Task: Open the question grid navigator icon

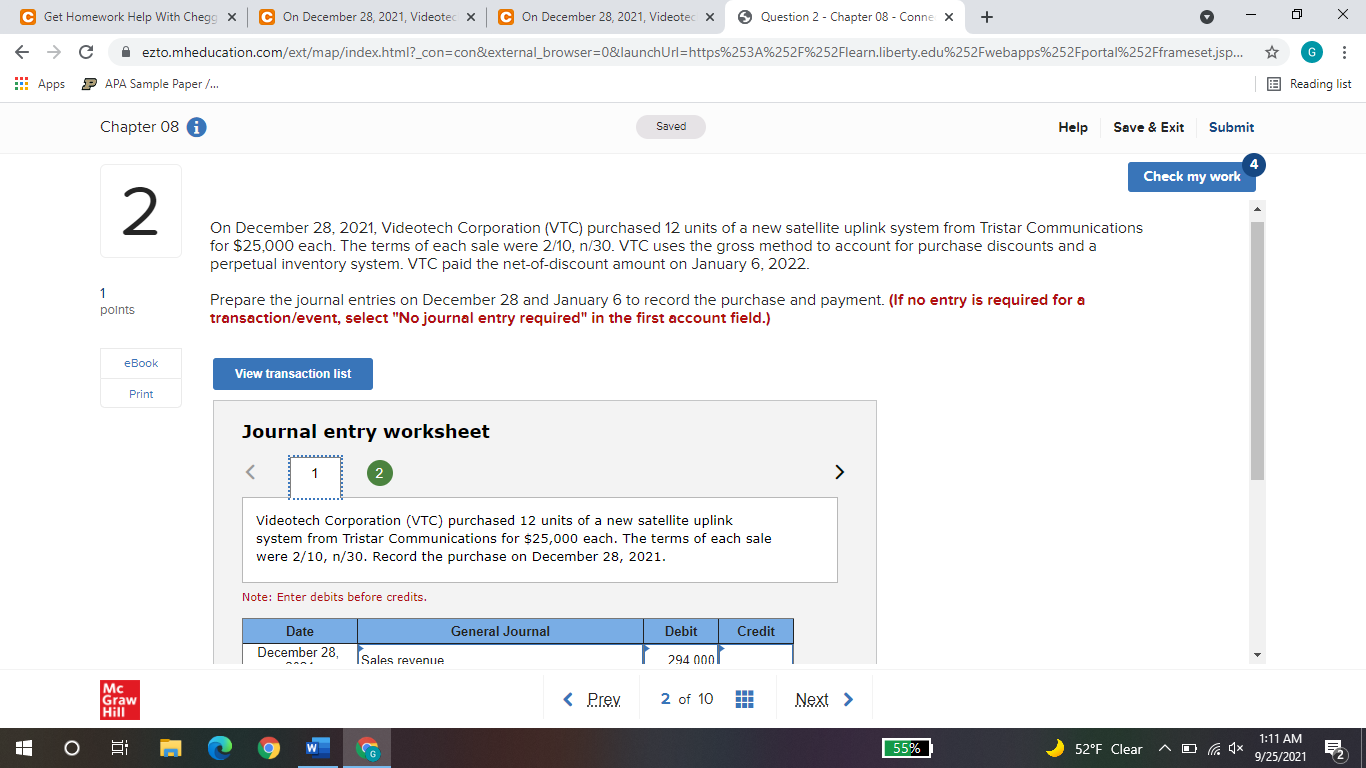Action: pyautogui.click(x=745, y=699)
